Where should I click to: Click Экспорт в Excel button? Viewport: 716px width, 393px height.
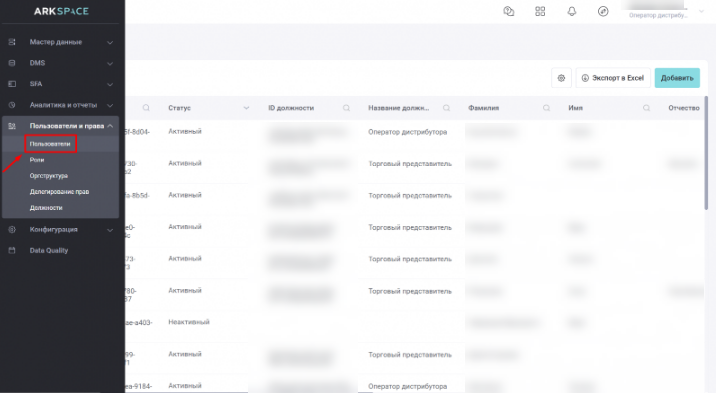pyautogui.click(x=613, y=78)
